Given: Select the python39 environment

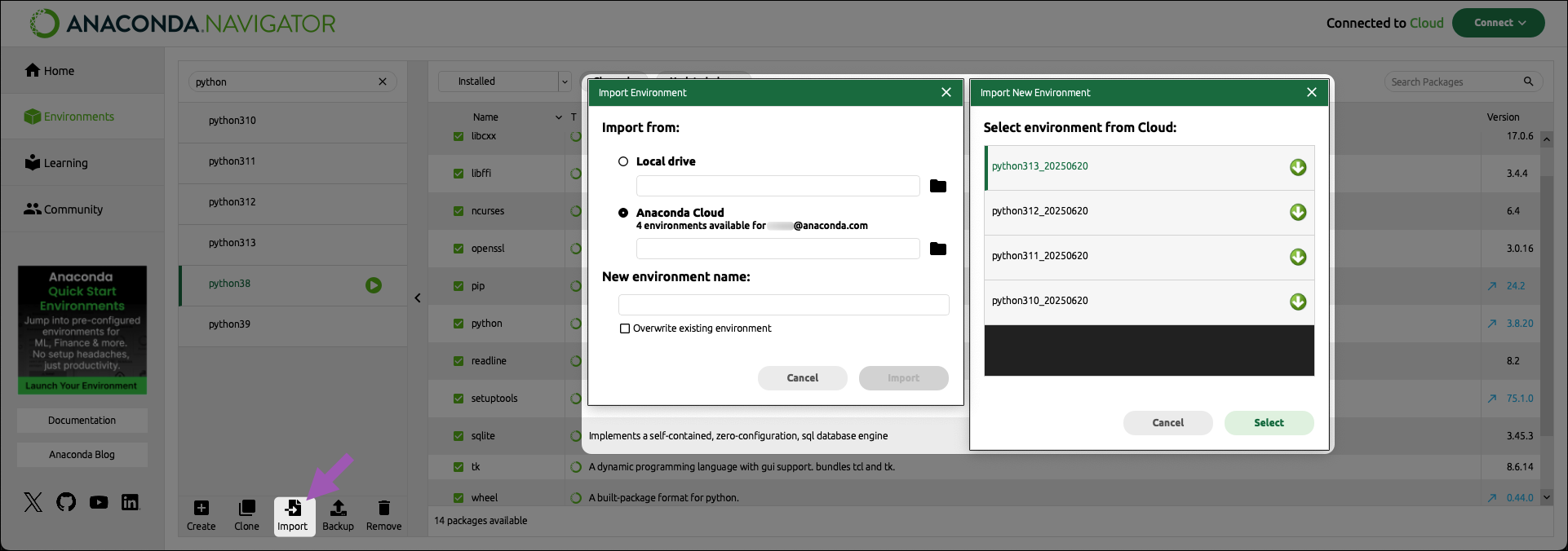Looking at the screenshot, I should [293, 324].
